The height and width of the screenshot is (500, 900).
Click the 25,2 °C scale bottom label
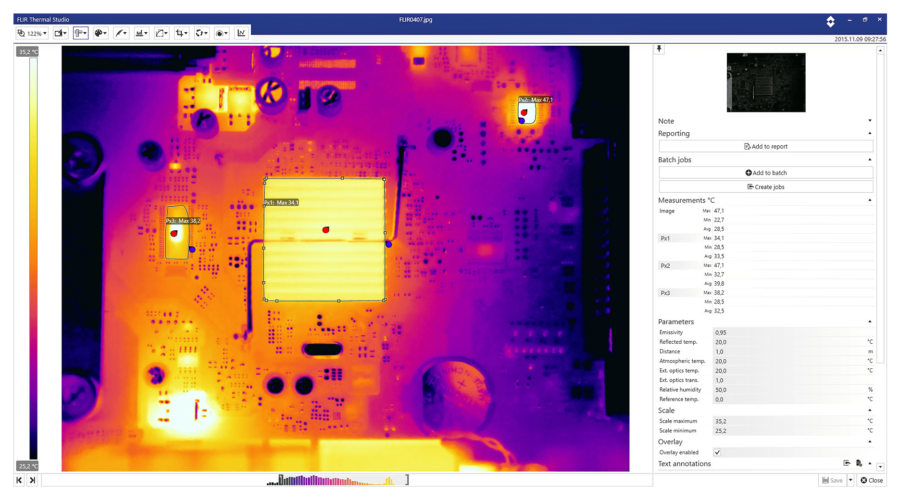pyautogui.click(x=27, y=466)
